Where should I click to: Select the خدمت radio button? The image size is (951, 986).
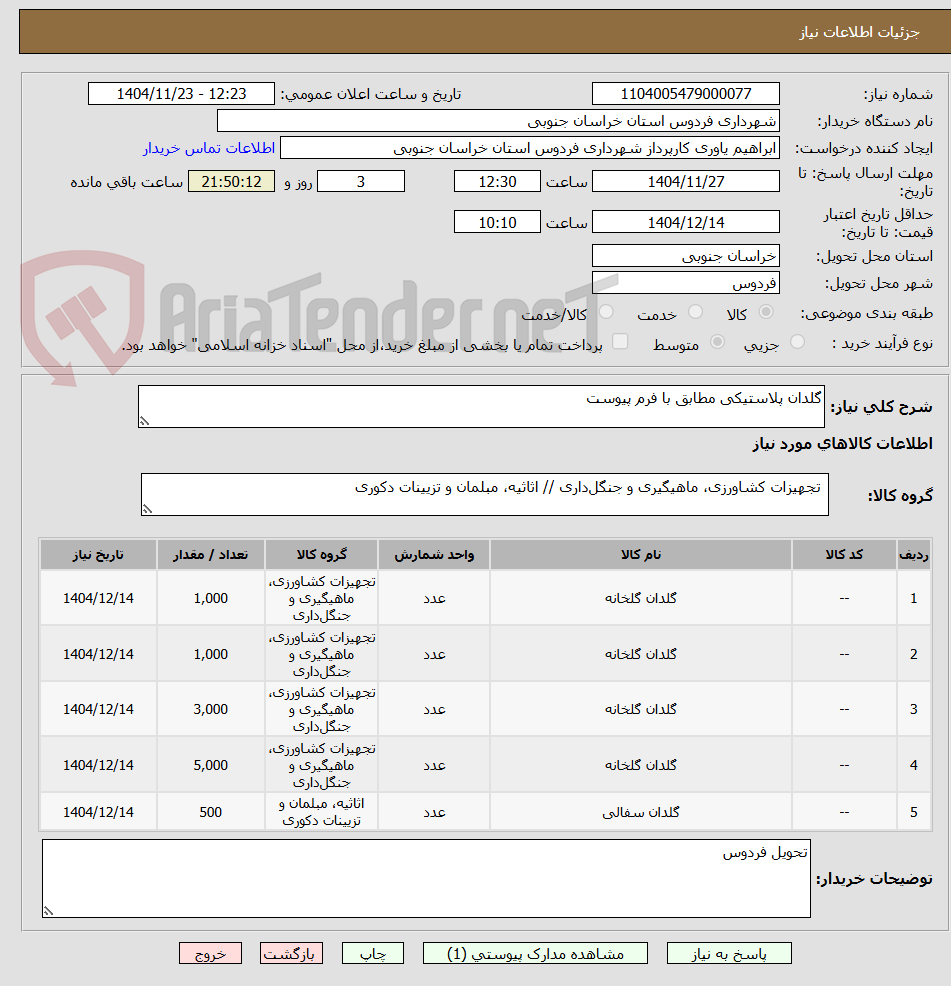coord(696,312)
